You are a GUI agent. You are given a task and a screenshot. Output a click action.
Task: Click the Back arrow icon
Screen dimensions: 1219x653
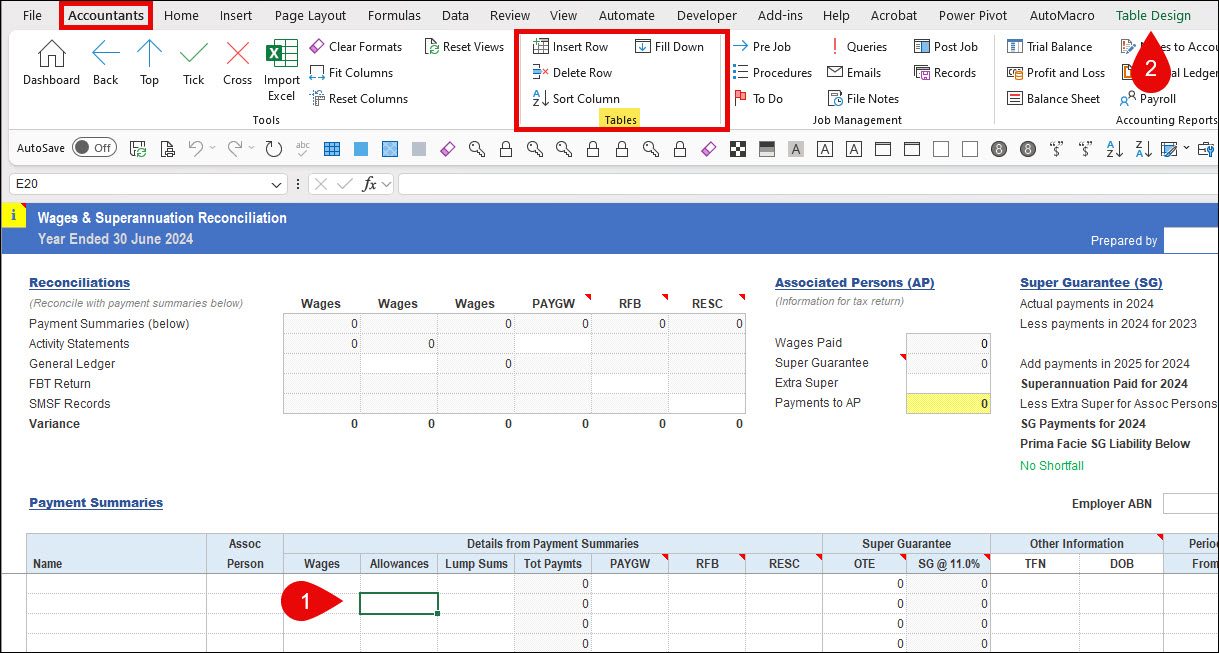[106, 64]
